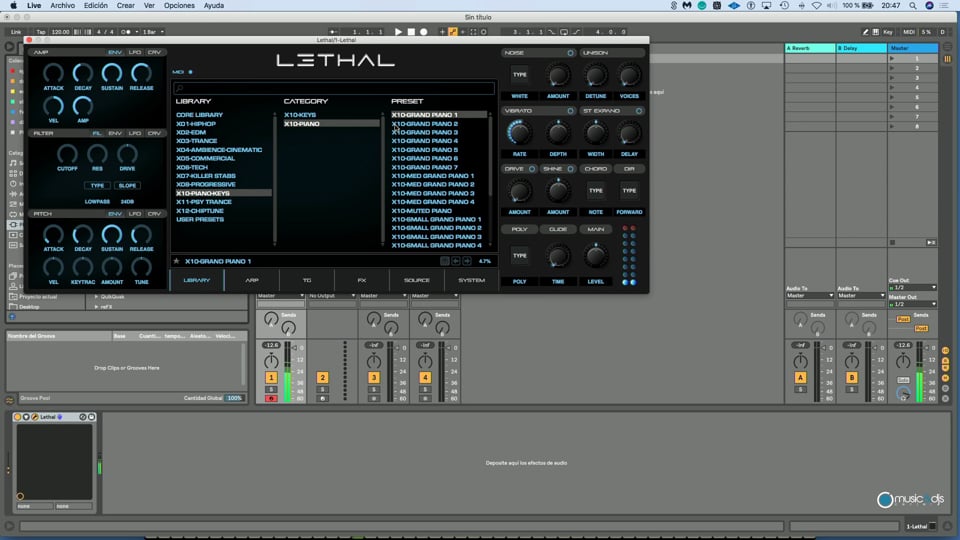This screenshot has height=540, width=960.
Task: Switch to LIBRARY tab in Lethal
Action: point(197,280)
